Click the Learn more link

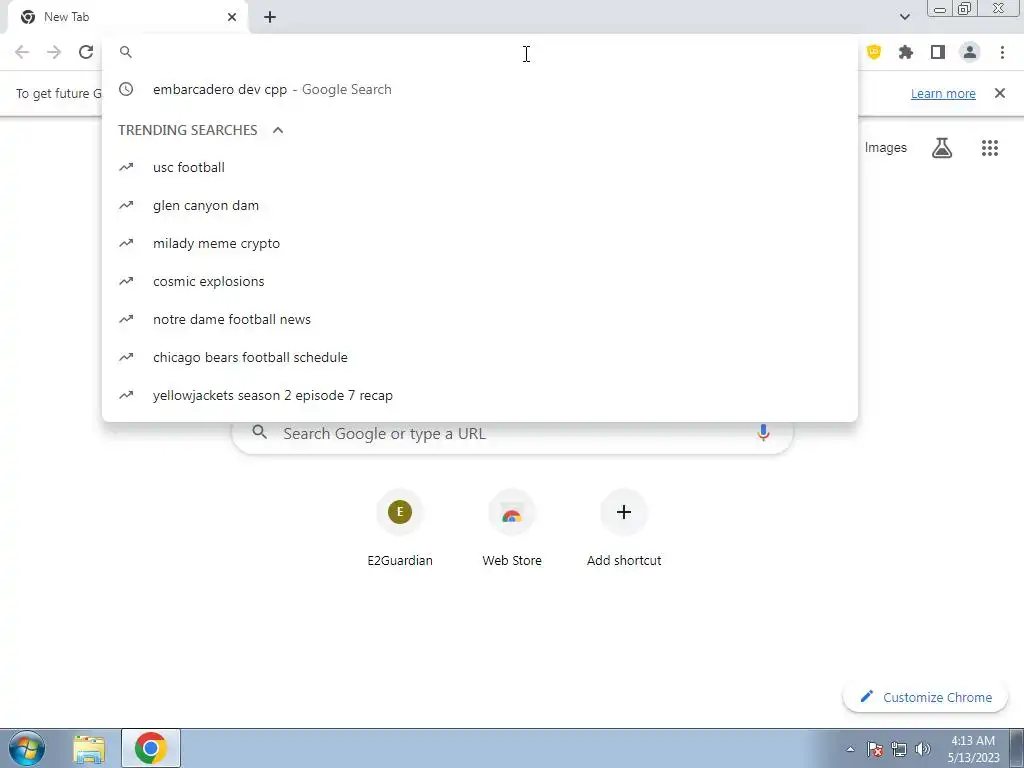(943, 93)
